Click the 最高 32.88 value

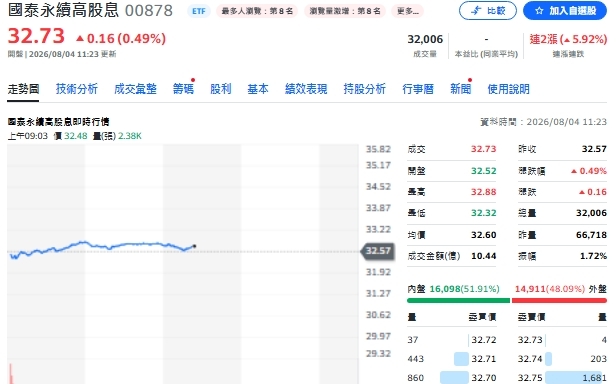pyautogui.click(x=484, y=192)
